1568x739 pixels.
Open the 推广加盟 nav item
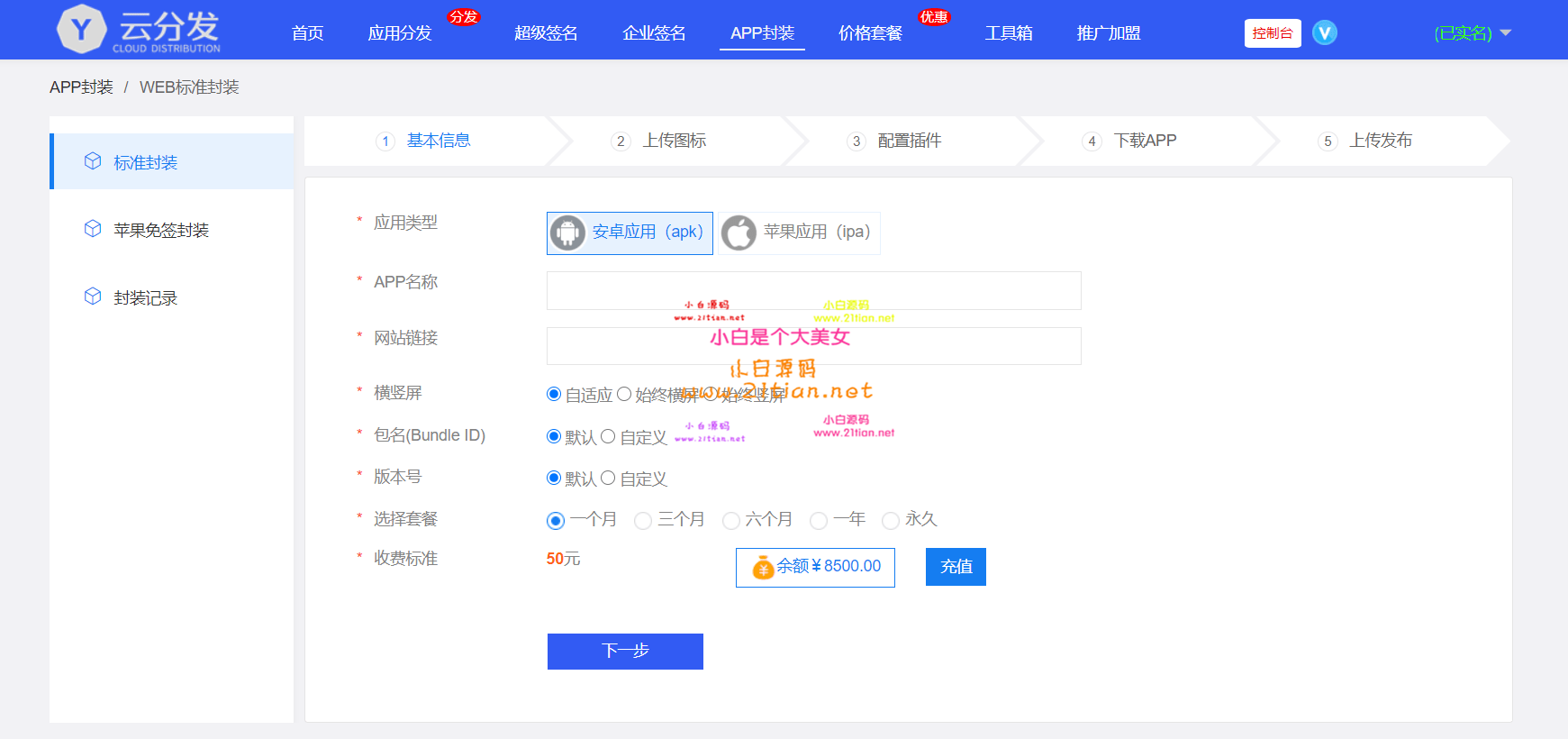[1109, 33]
